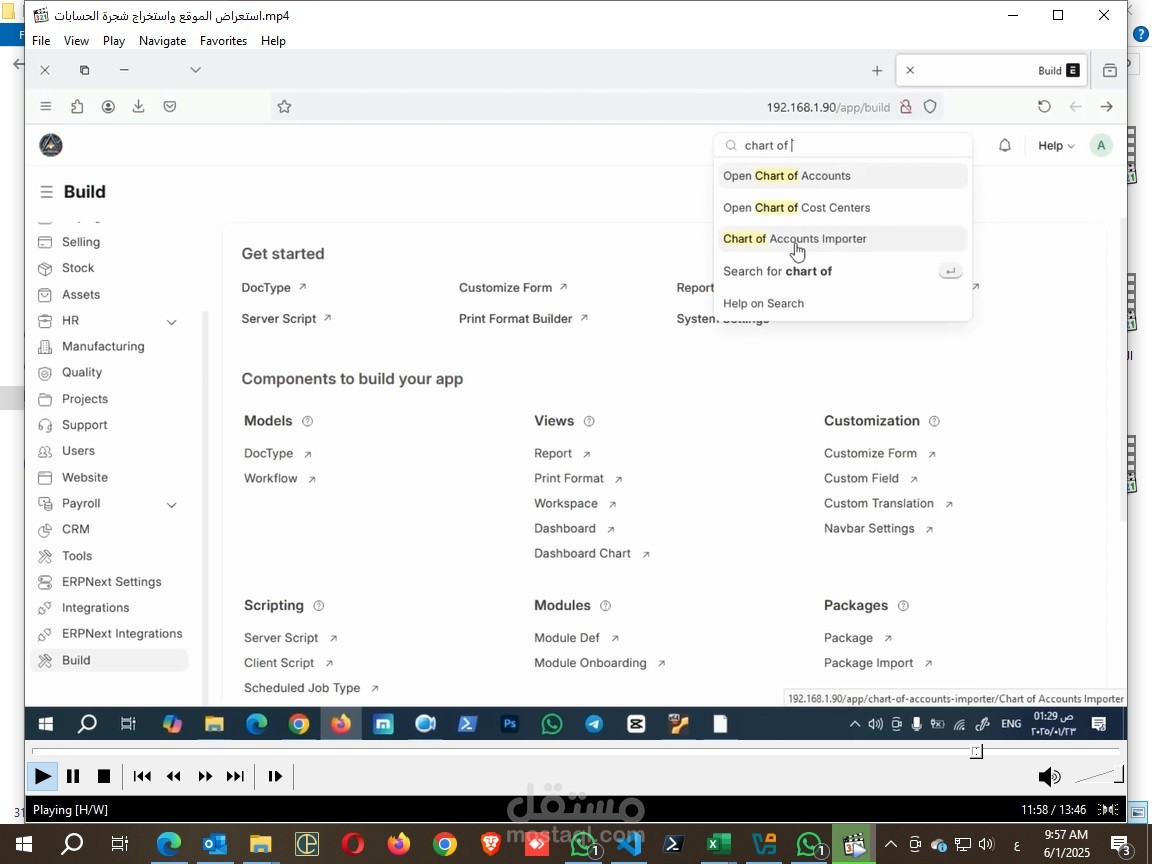Open Customize Form under Get started
This screenshot has height=864, width=1152.
(x=513, y=287)
